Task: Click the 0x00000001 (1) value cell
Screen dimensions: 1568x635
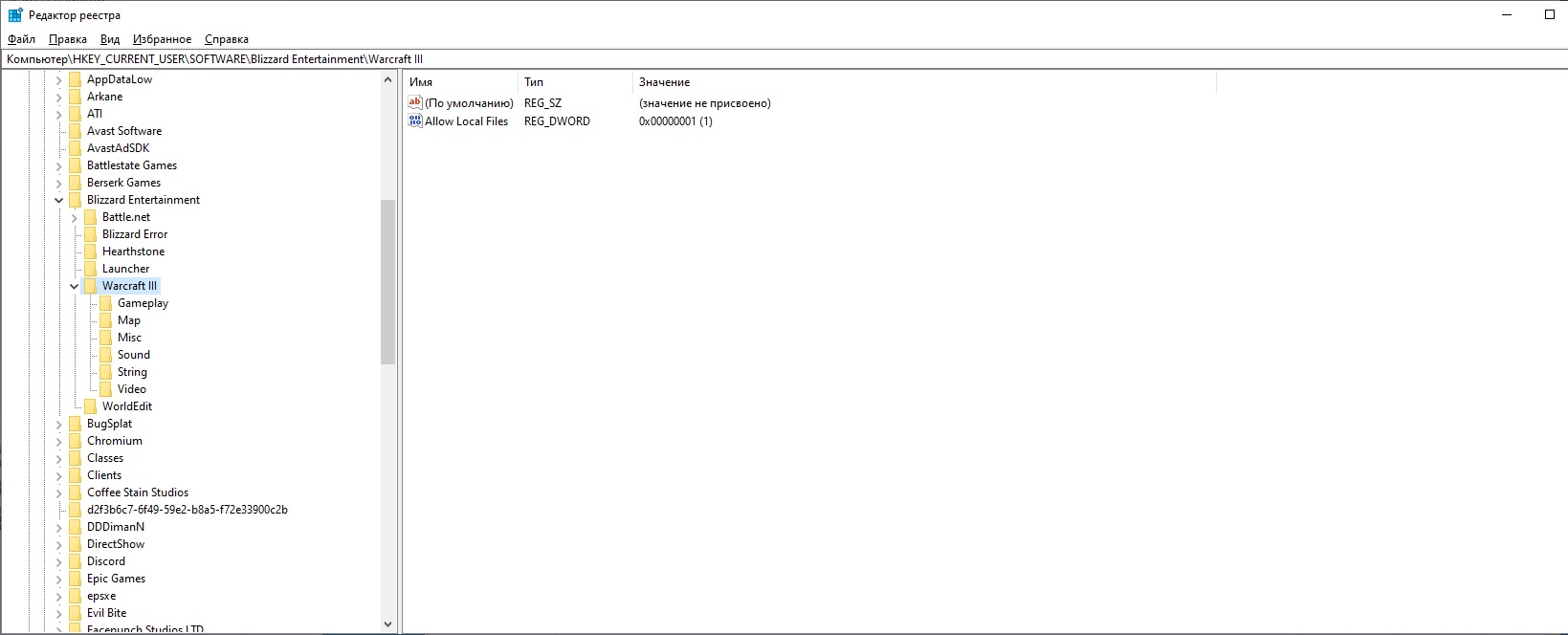Action: (675, 121)
